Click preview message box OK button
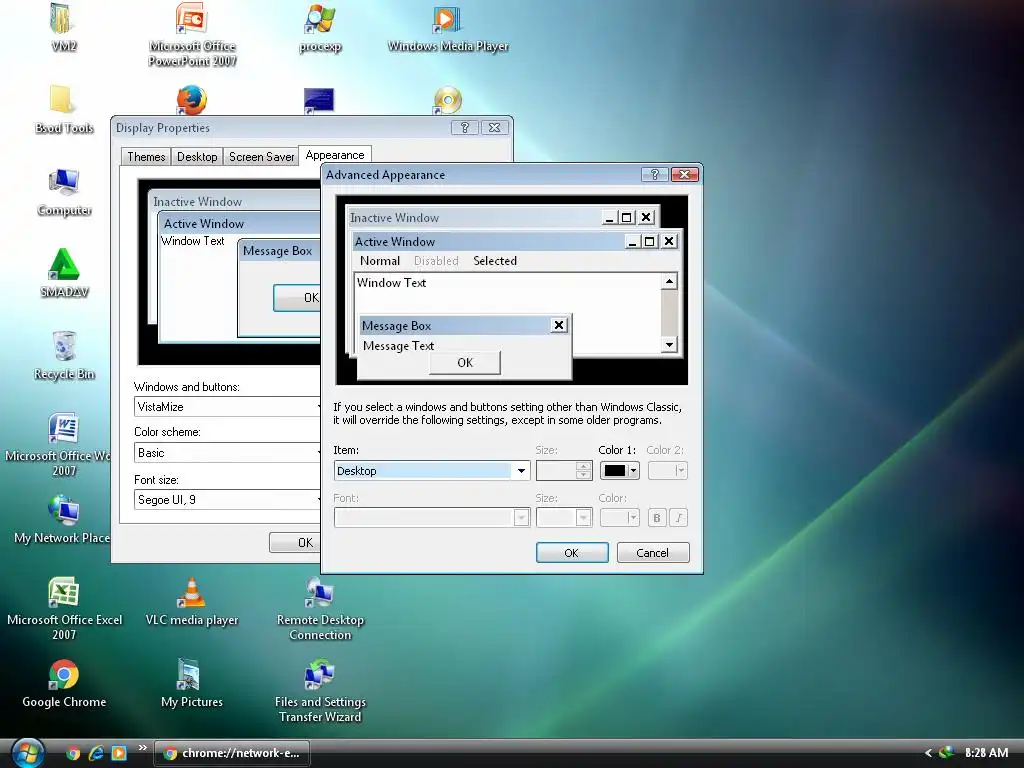The height and width of the screenshot is (768, 1024). click(465, 362)
